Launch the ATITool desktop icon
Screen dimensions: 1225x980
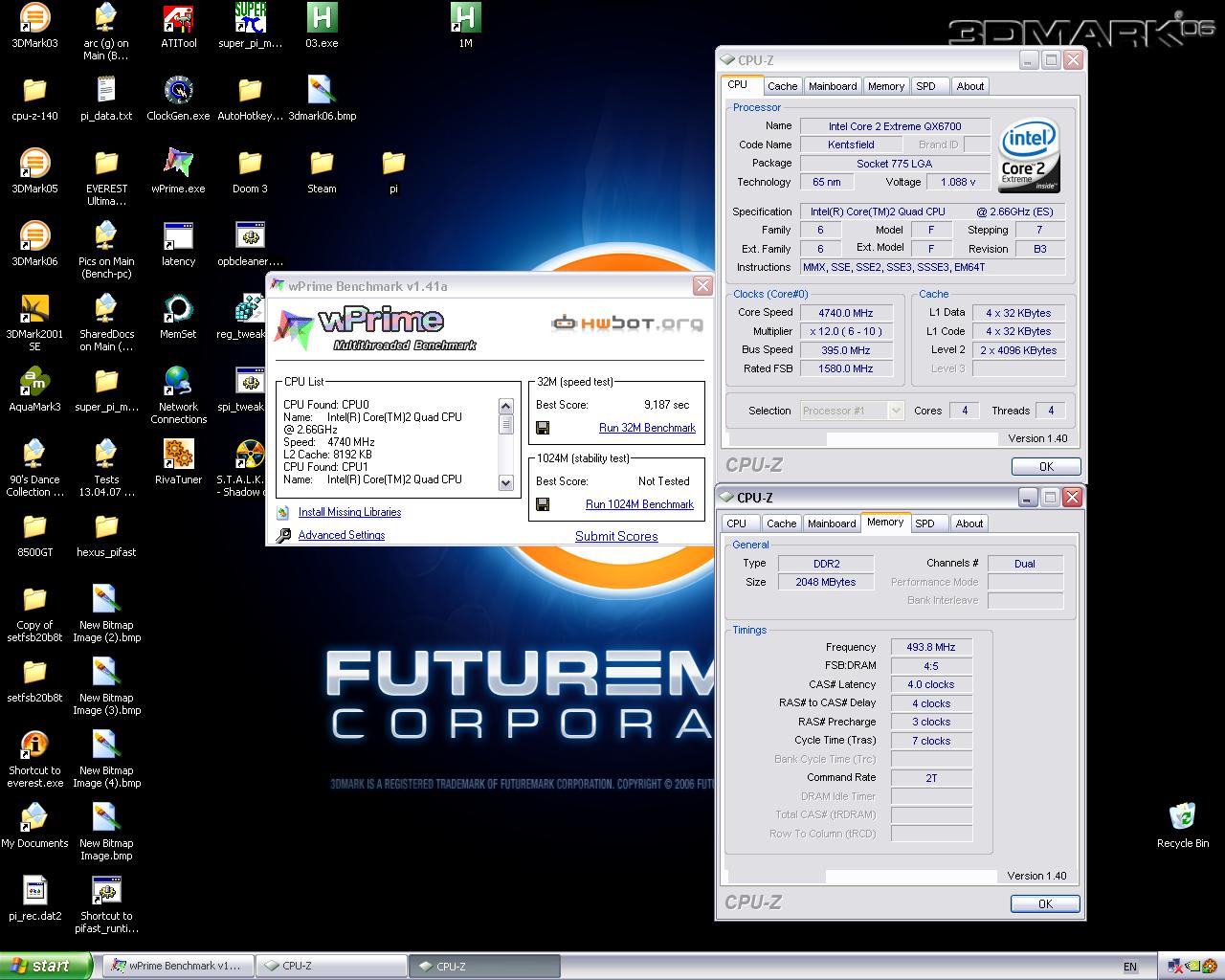[178, 26]
